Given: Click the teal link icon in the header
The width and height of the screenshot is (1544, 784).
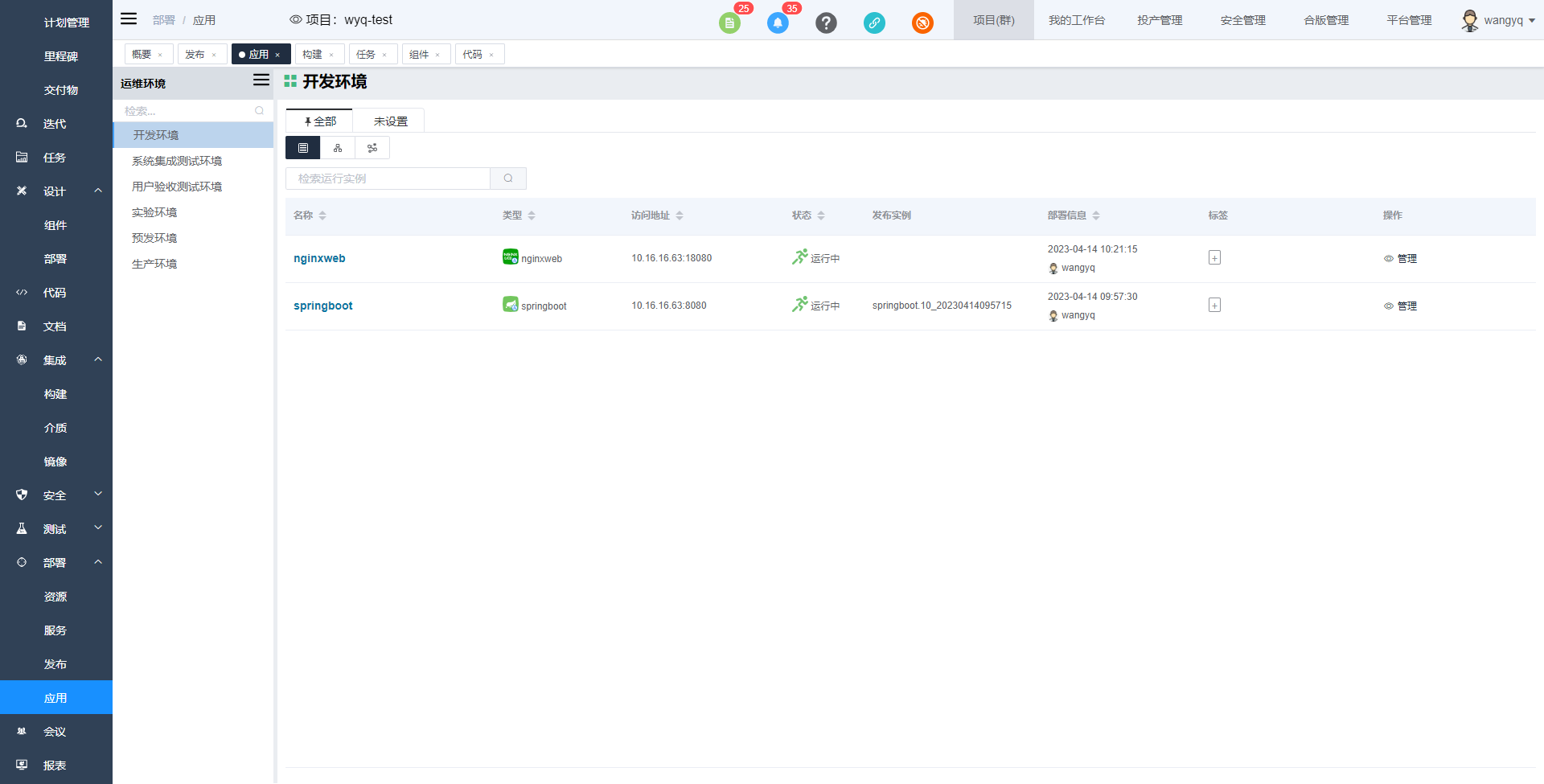Looking at the screenshot, I should 874,23.
